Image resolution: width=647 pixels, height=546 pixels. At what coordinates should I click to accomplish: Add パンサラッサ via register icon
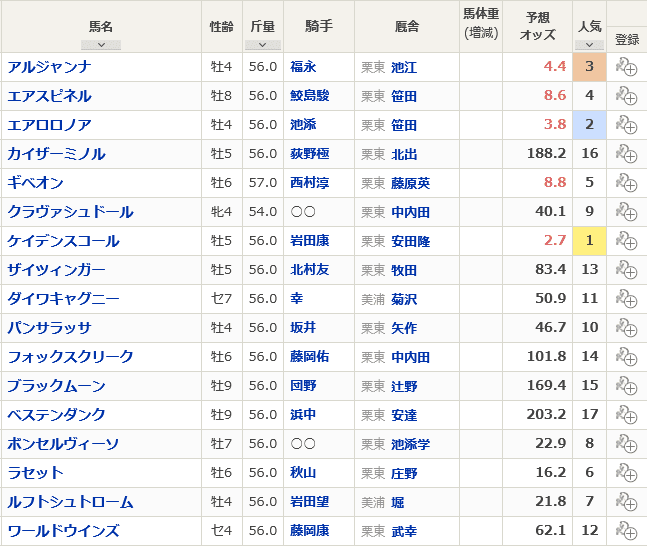(x=626, y=328)
